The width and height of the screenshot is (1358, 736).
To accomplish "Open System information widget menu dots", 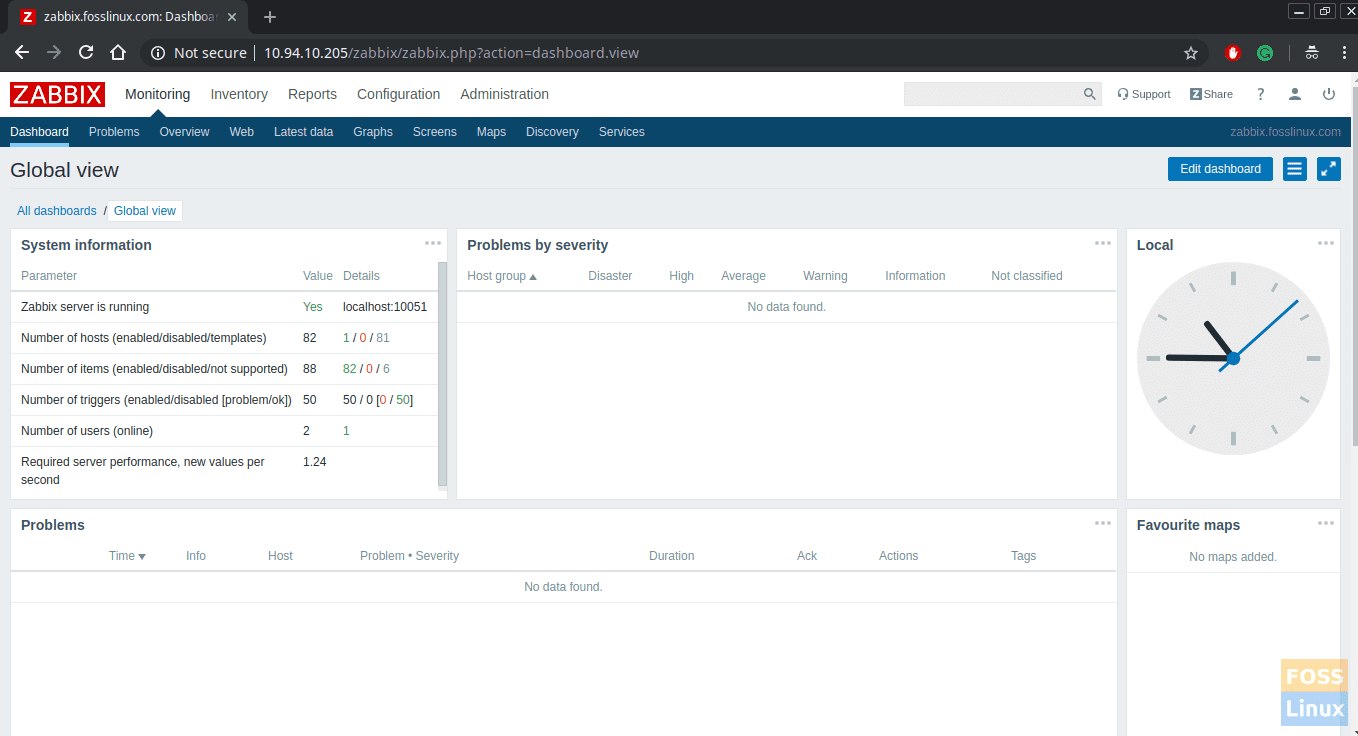I will [x=433, y=243].
